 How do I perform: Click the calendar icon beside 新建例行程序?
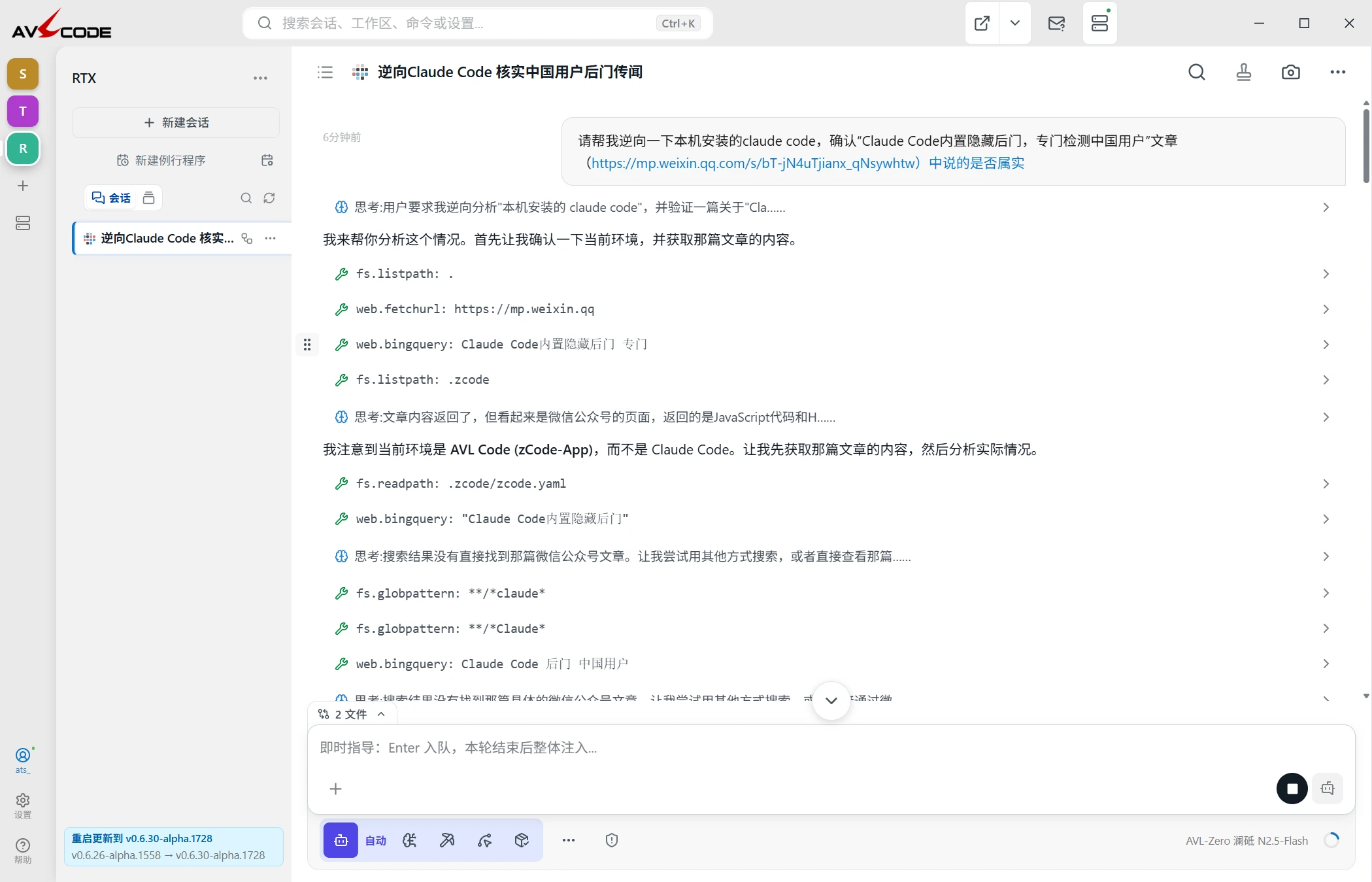pyautogui.click(x=267, y=160)
